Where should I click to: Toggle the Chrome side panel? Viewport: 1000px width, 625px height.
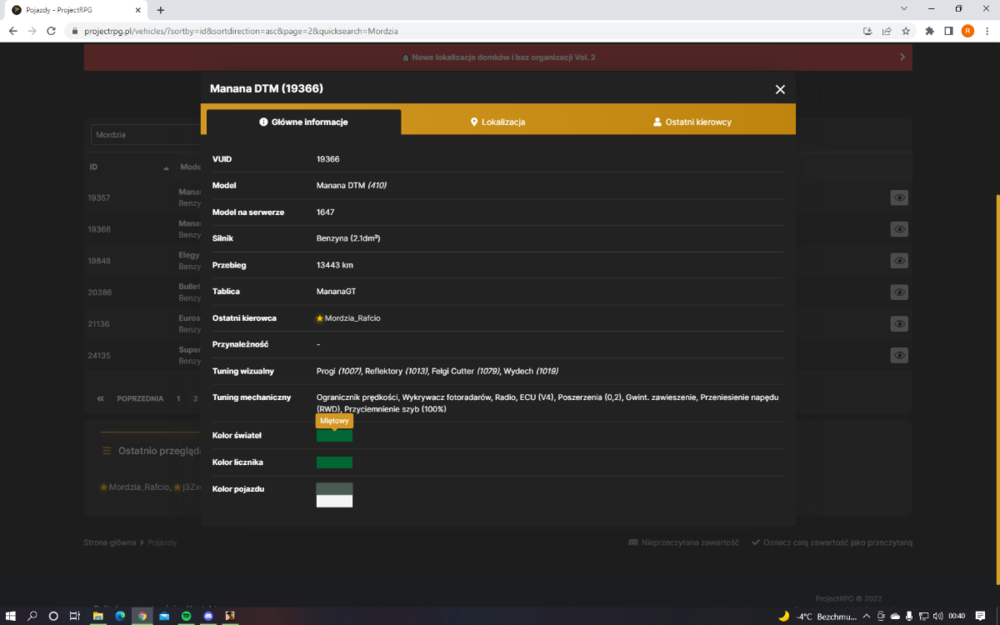[948, 31]
